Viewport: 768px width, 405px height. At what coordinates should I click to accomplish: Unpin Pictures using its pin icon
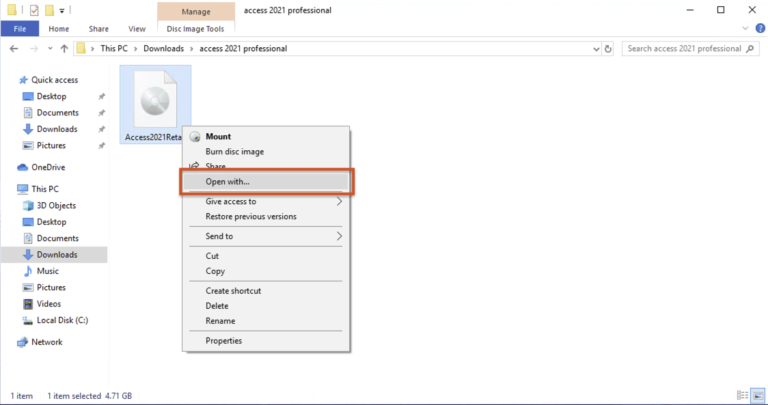click(x=101, y=145)
